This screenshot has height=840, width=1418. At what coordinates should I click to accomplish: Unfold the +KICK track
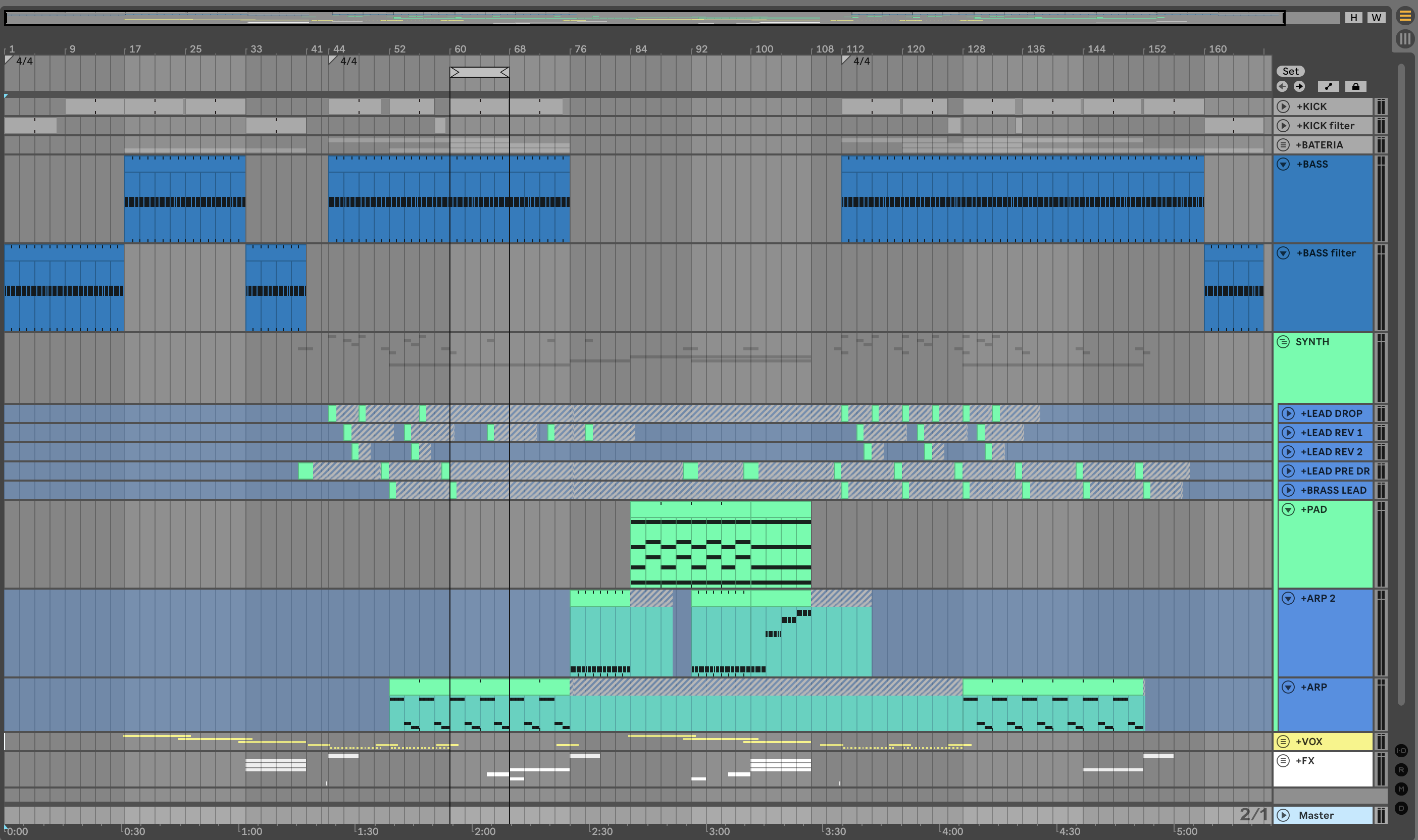coord(1283,107)
